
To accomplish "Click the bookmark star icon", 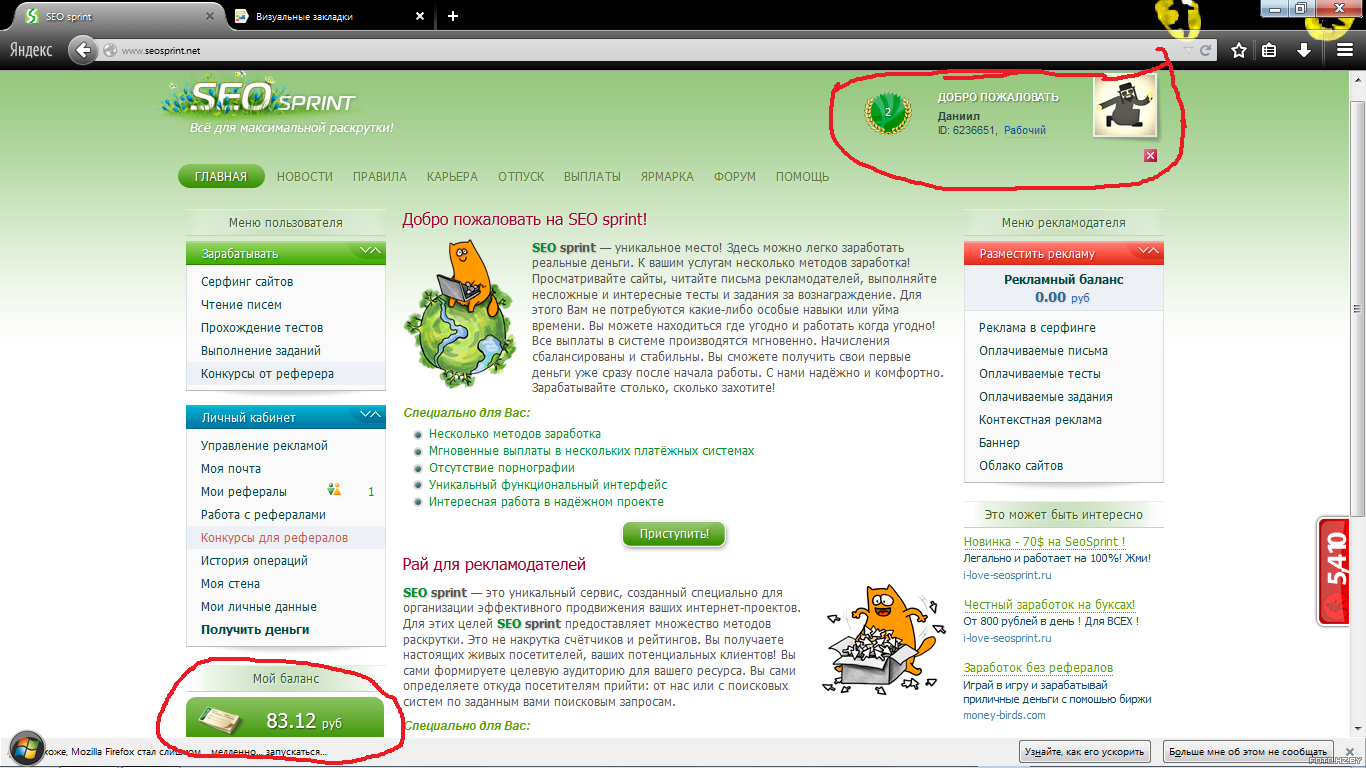I will (x=1238, y=50).
